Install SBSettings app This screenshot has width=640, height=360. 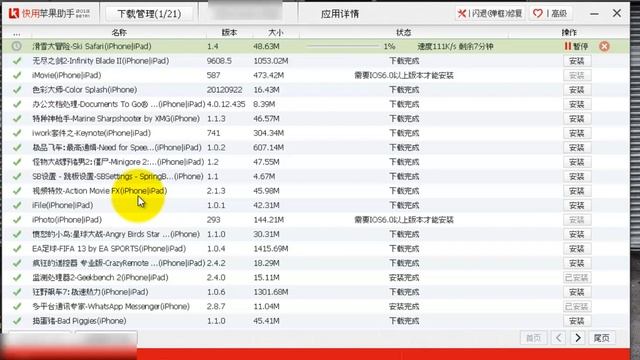click(x=577, y=176)
